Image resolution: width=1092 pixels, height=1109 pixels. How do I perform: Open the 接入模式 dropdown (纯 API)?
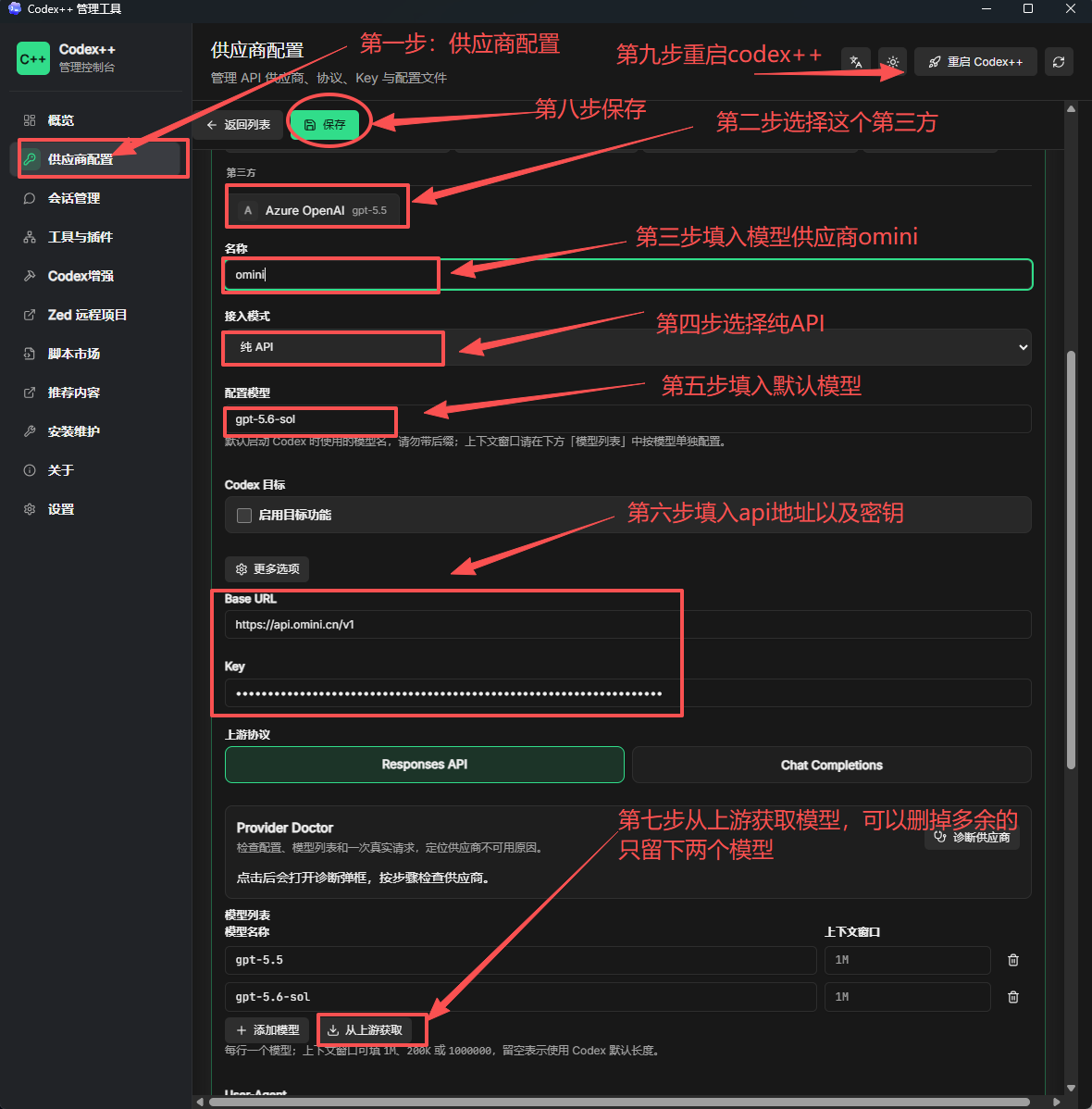coord(628,346)
